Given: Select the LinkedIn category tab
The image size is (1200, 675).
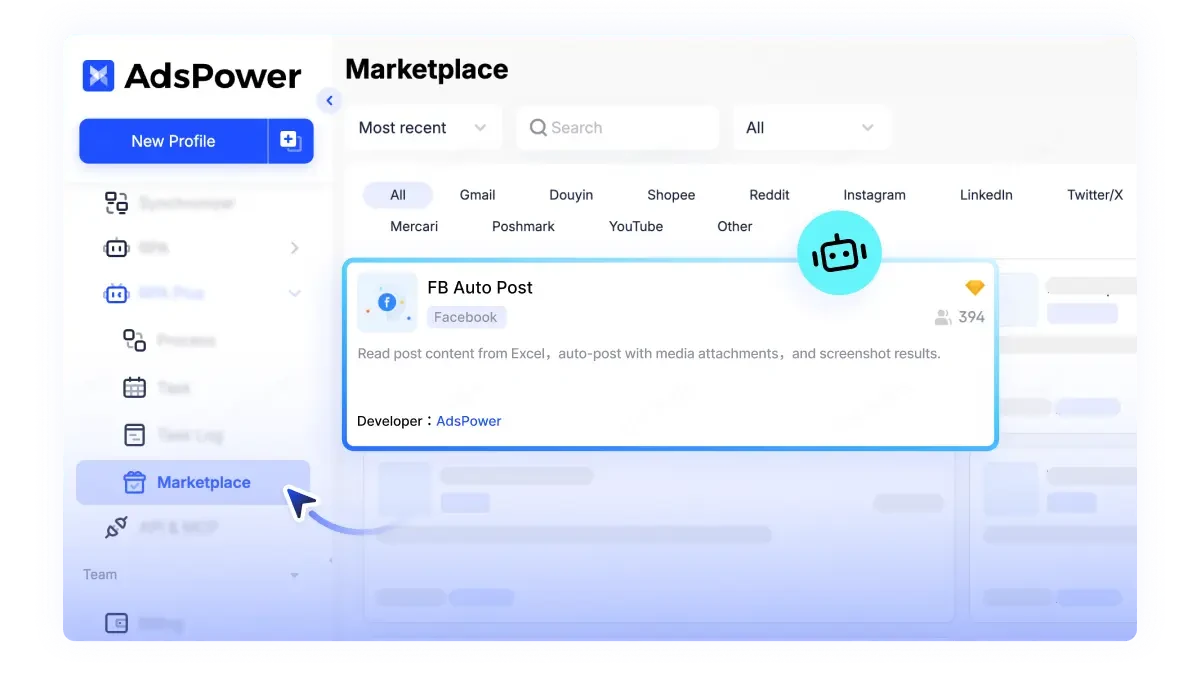Looking at the screenshot, I should [986, 195].
